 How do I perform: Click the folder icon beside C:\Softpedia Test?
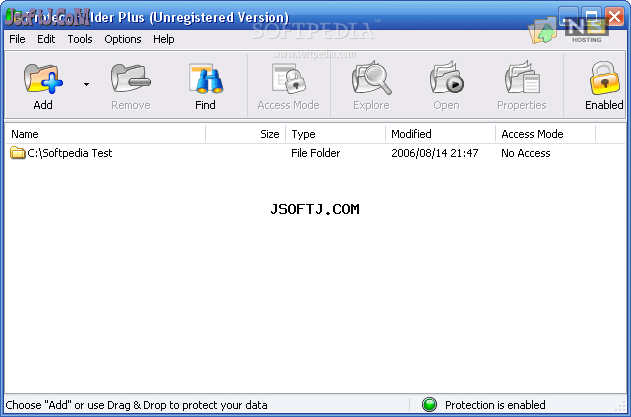[x=17, y=153]
